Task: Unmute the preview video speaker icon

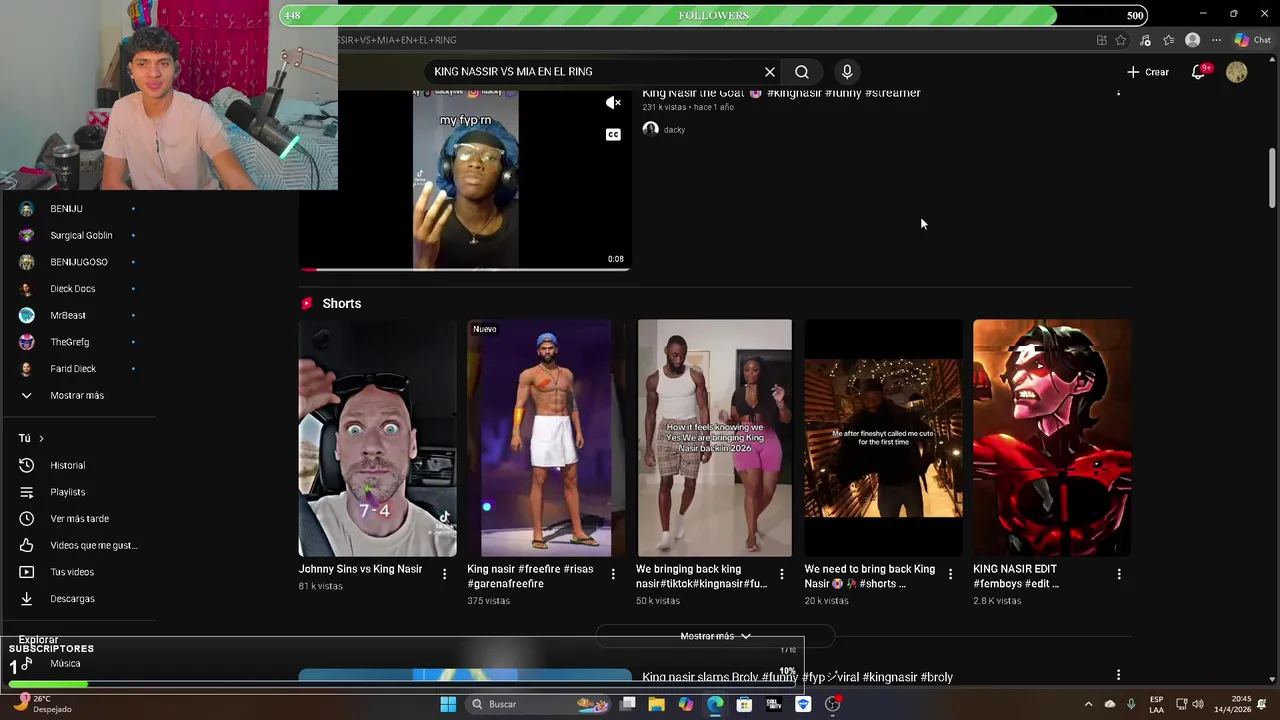Action: (614, 103)
